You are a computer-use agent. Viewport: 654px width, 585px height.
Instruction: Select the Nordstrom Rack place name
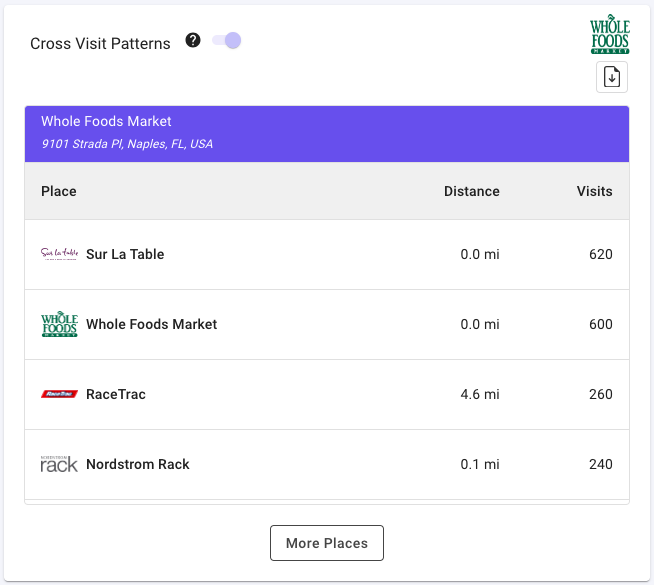137,464
